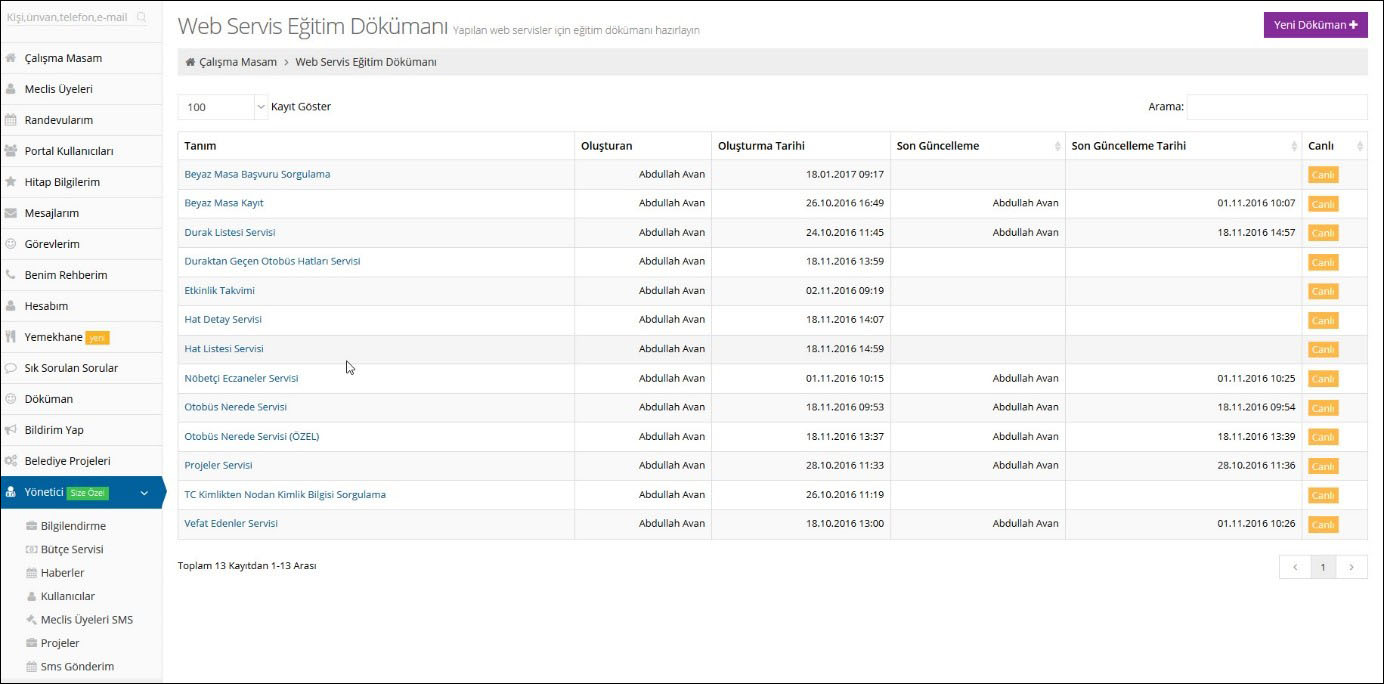
Task: Click the calendar icon beside Randevularım
Action: coord(11,120)
